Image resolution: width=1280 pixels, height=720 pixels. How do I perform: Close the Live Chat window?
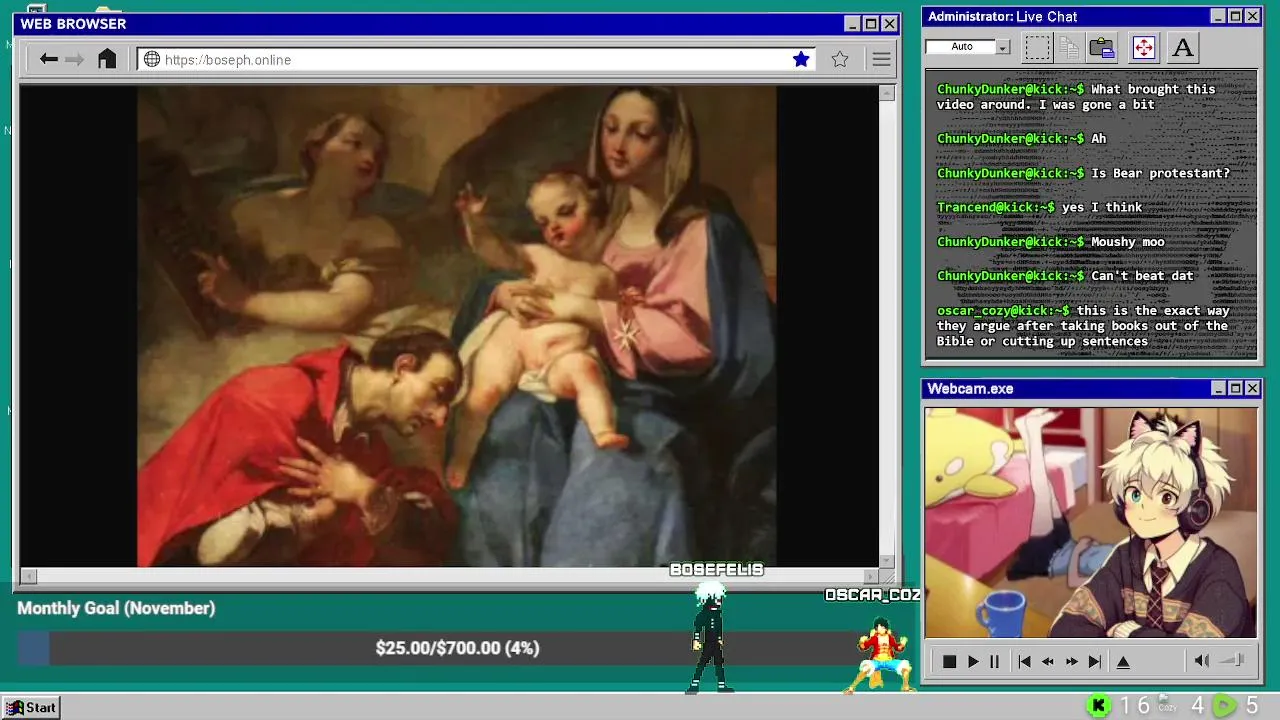coord(1252,16)
